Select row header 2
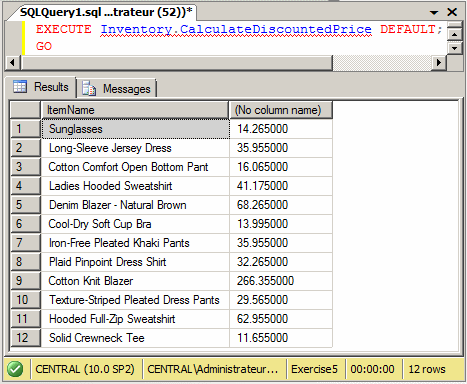This screenshot has height=384, width=467. [25, 148]
